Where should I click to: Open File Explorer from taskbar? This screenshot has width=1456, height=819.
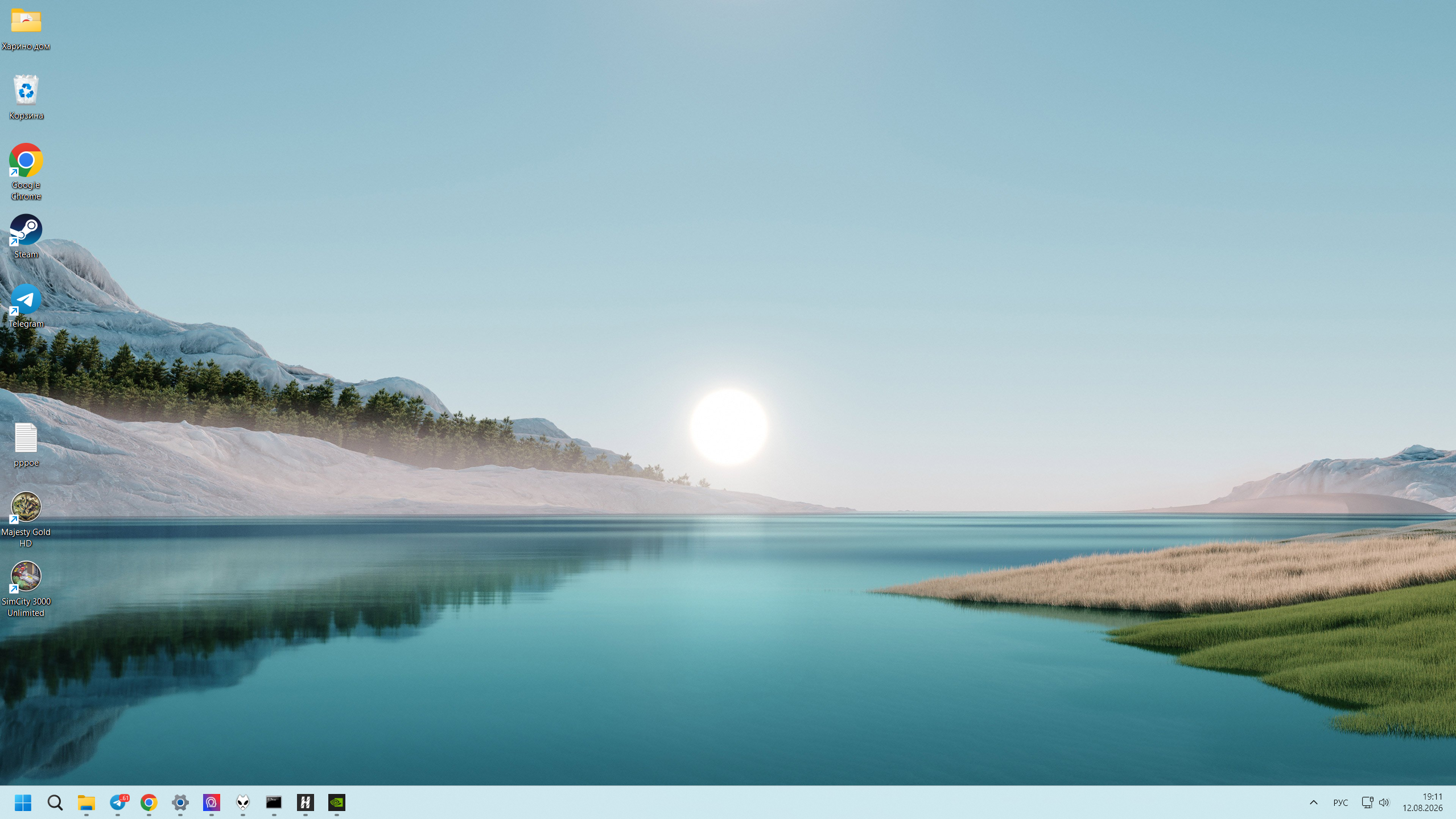[x=86, y=802]
